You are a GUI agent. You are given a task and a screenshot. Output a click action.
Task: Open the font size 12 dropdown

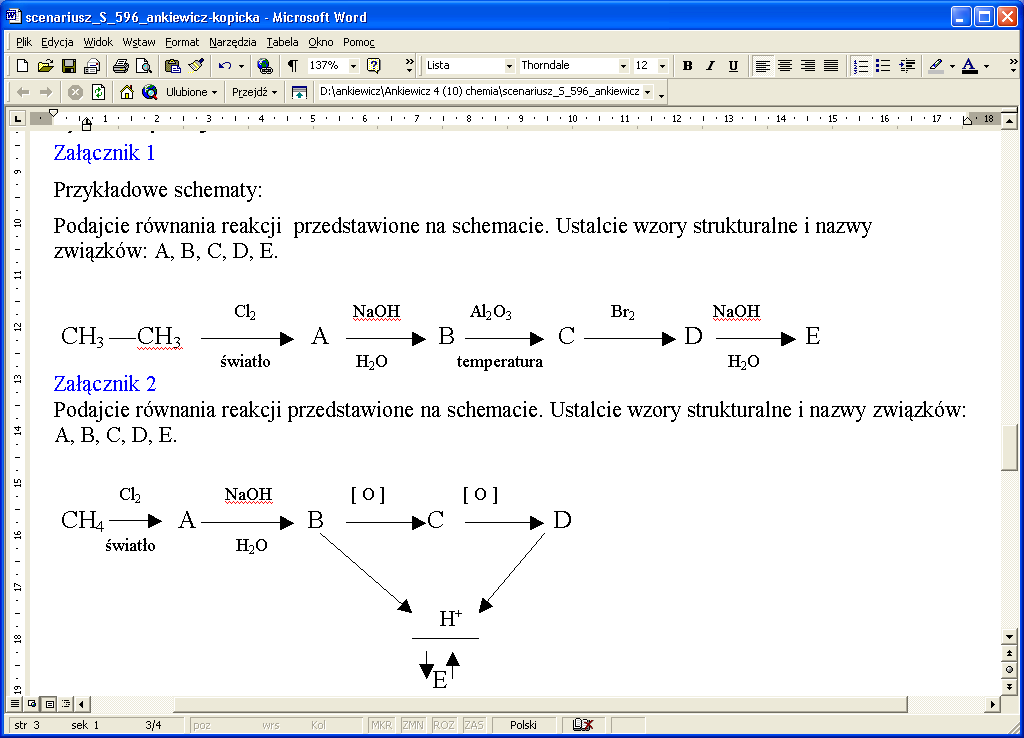[662, 65]
